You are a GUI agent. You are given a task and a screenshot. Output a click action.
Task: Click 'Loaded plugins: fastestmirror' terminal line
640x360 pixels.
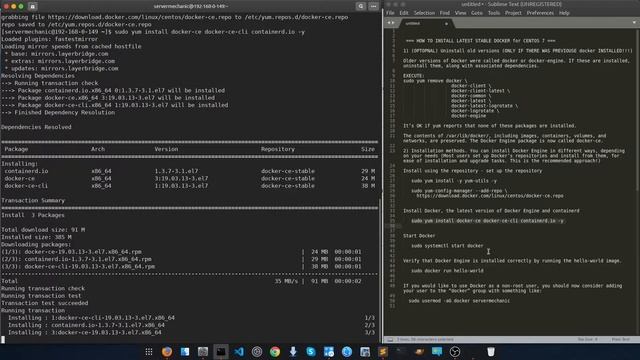(x=49, y=39)
